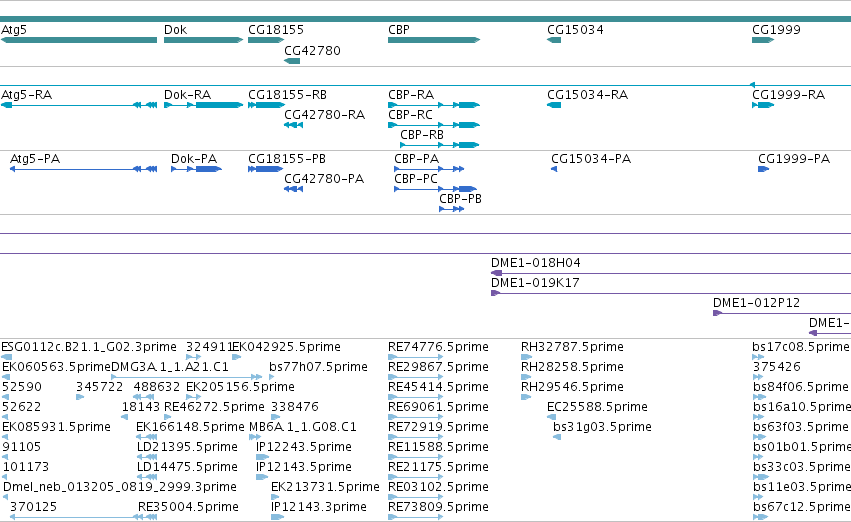Viewport: 851px width, 522px height.
Task: Select the CG18155-PB protein feature
Action: [265, 169]
